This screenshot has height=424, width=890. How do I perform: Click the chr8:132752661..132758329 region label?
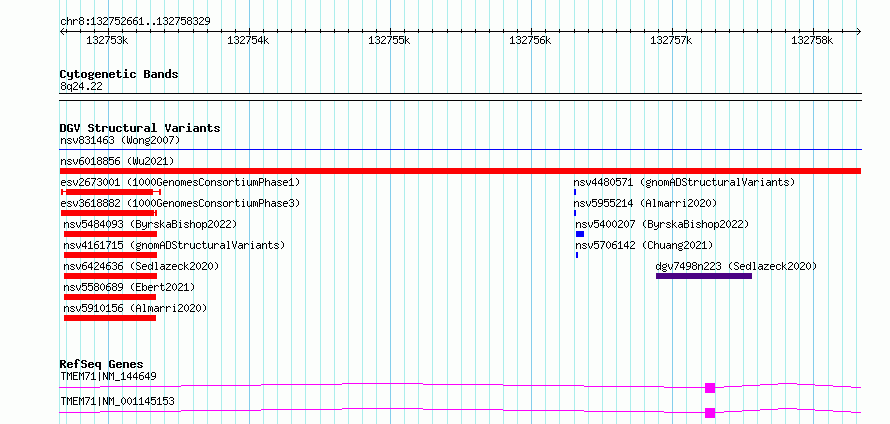135,21
